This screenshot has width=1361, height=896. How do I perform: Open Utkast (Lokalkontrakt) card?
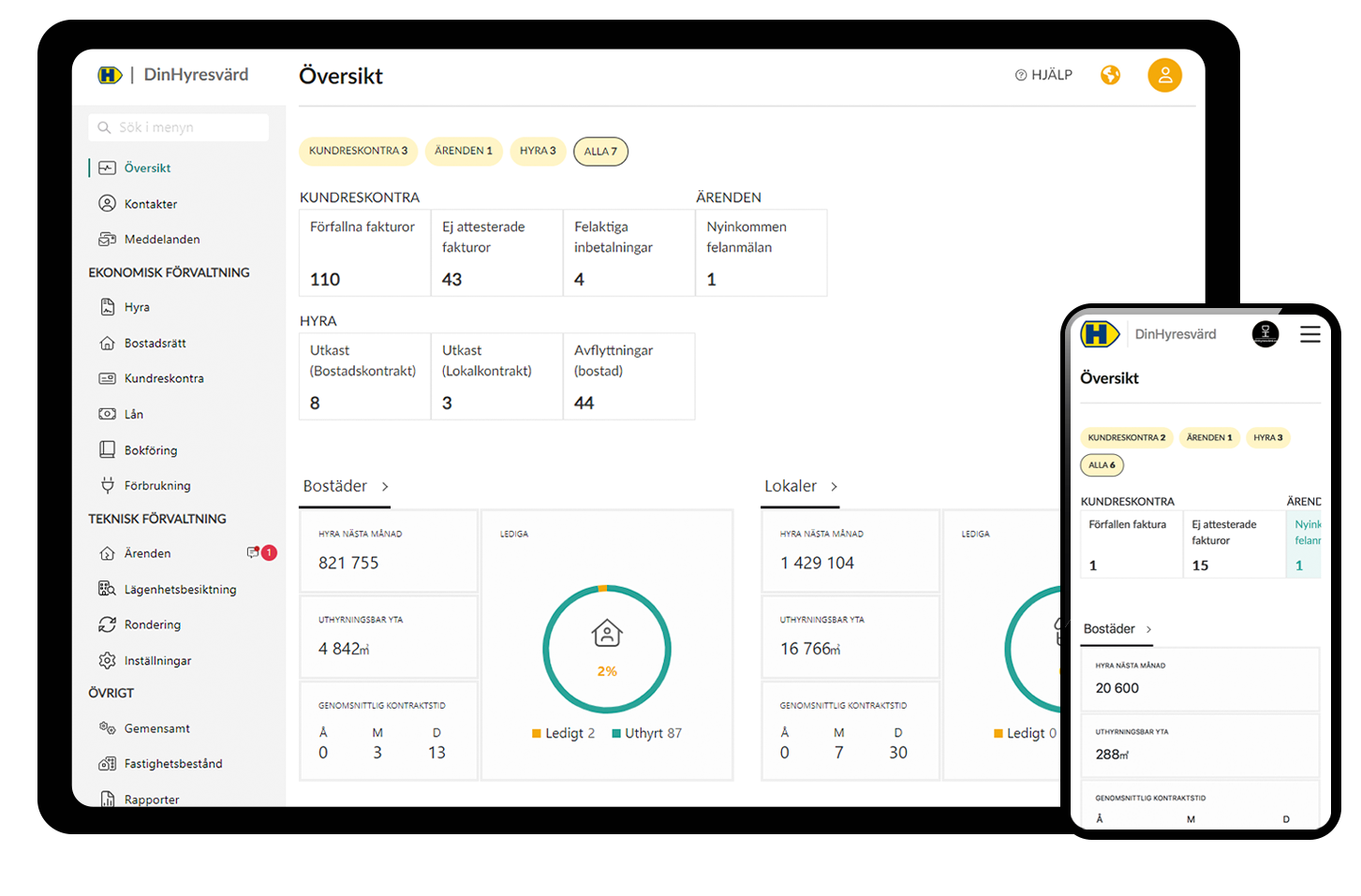(497, 376)
